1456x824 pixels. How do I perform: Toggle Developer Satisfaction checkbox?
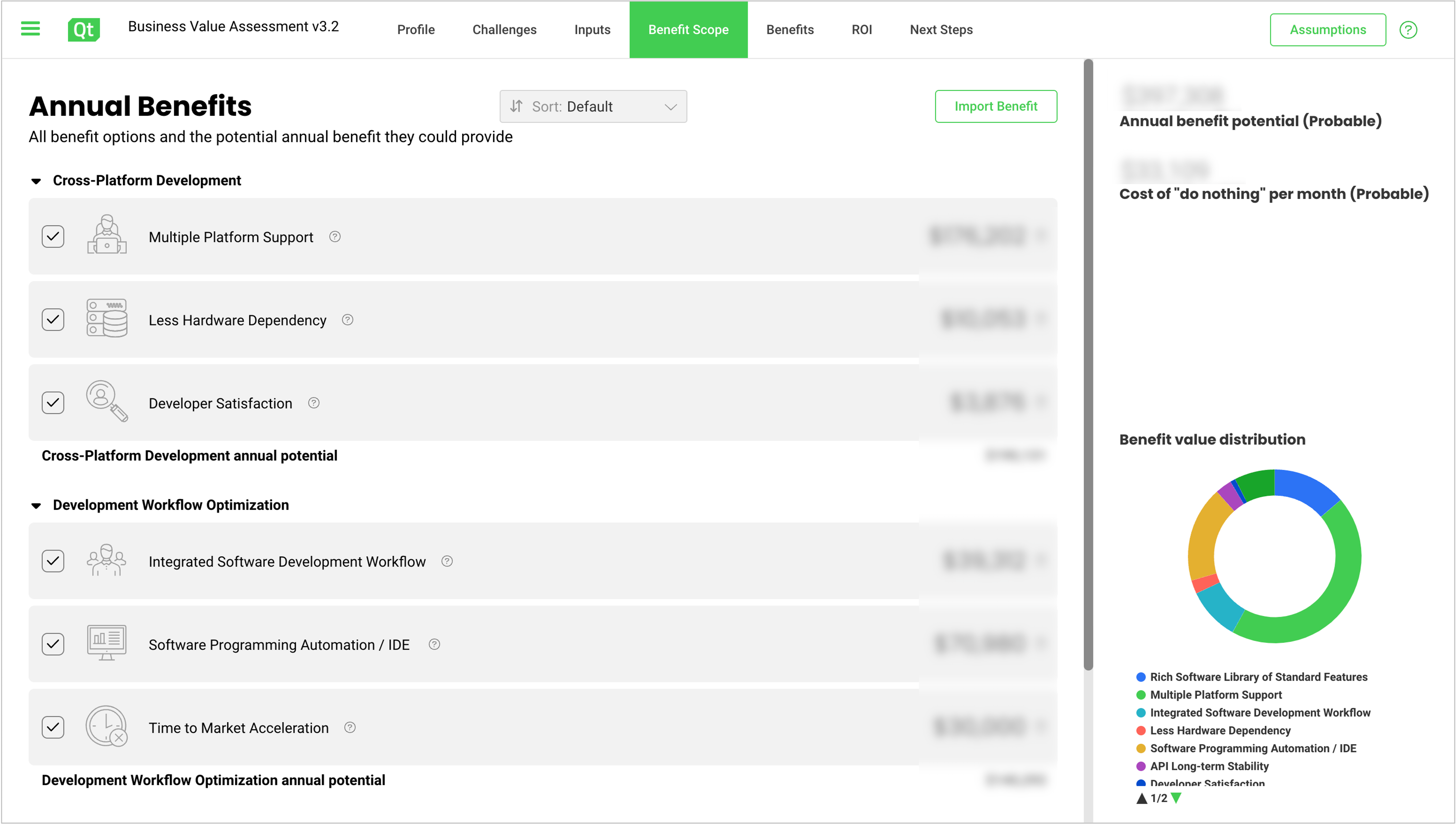coord(53,403)
